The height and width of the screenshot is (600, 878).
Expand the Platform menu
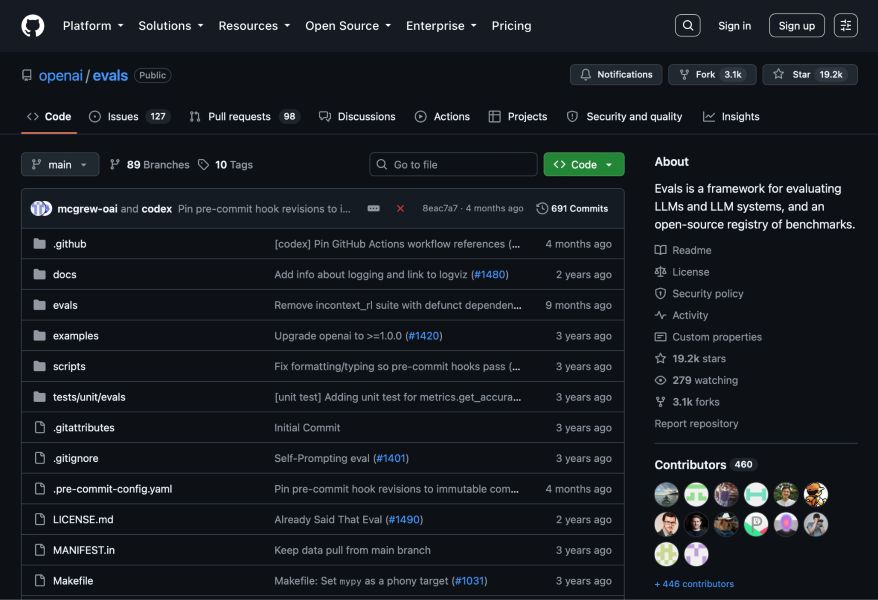(x=93, y=26)
